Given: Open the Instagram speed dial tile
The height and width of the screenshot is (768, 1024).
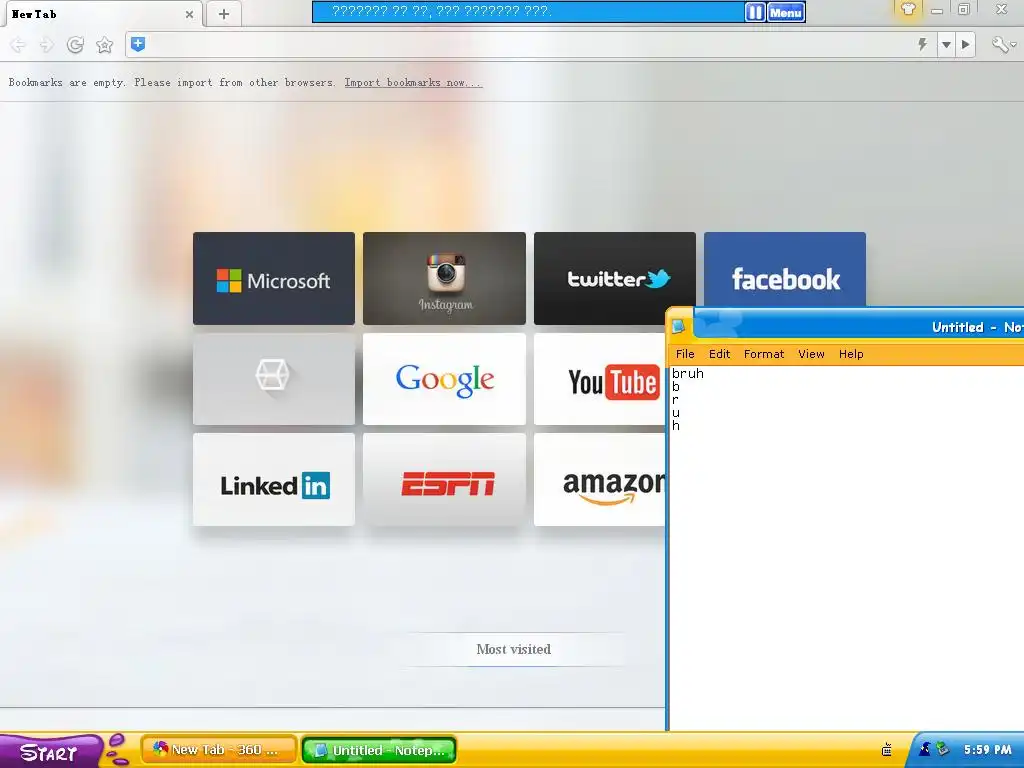Looking at the screenshot, I should click(444, 278).
